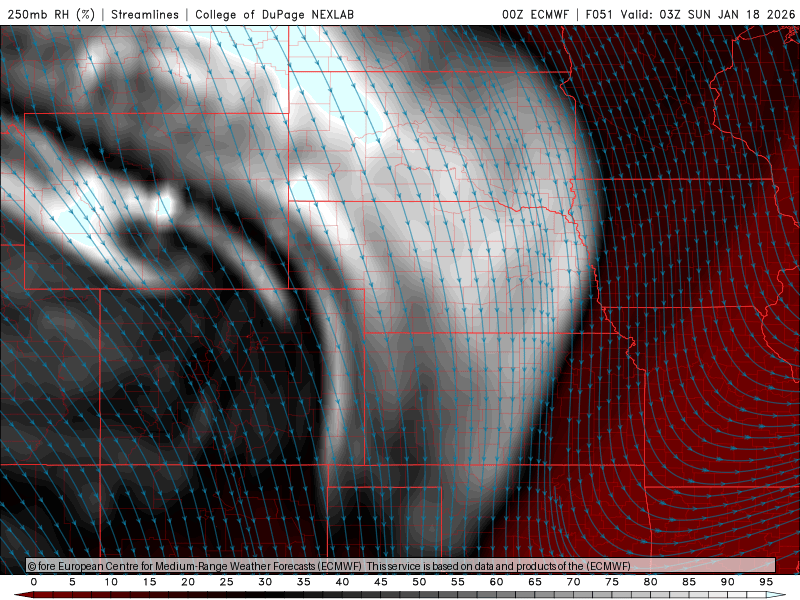Click the 45 value on the color scale
Image resolution: width=800 pixels, height=600 pixels.
[381, 582]
